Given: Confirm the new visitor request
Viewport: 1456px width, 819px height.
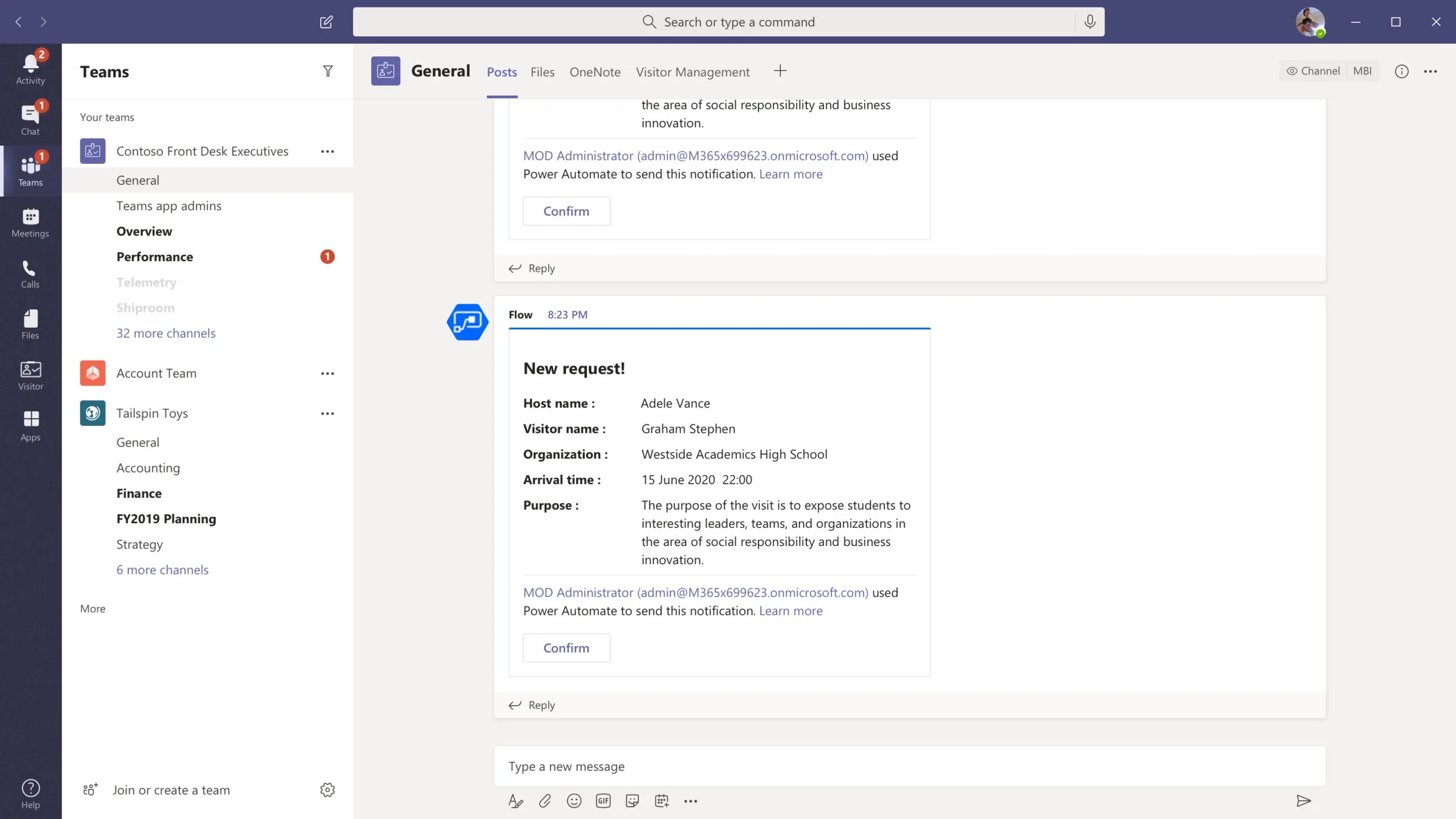Looking at the screenshot, I should (x=566, y=647).
